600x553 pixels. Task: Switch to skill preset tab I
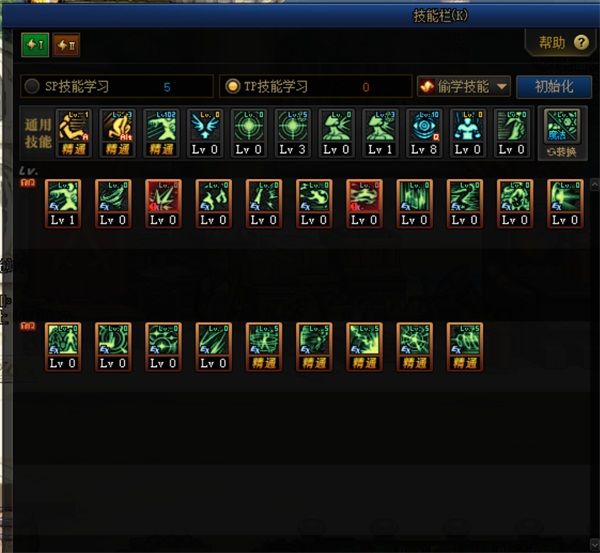(35, 45)
